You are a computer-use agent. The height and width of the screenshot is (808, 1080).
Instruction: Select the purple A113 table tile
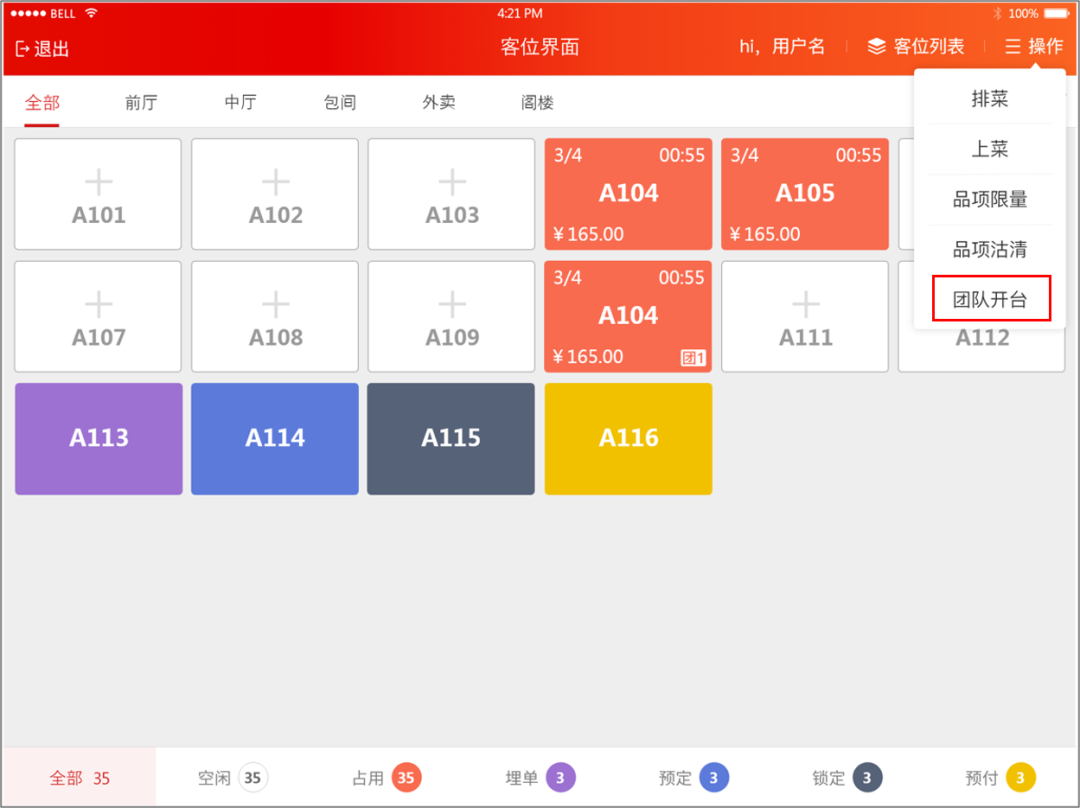pyautogui.click(x=98, y=439)
